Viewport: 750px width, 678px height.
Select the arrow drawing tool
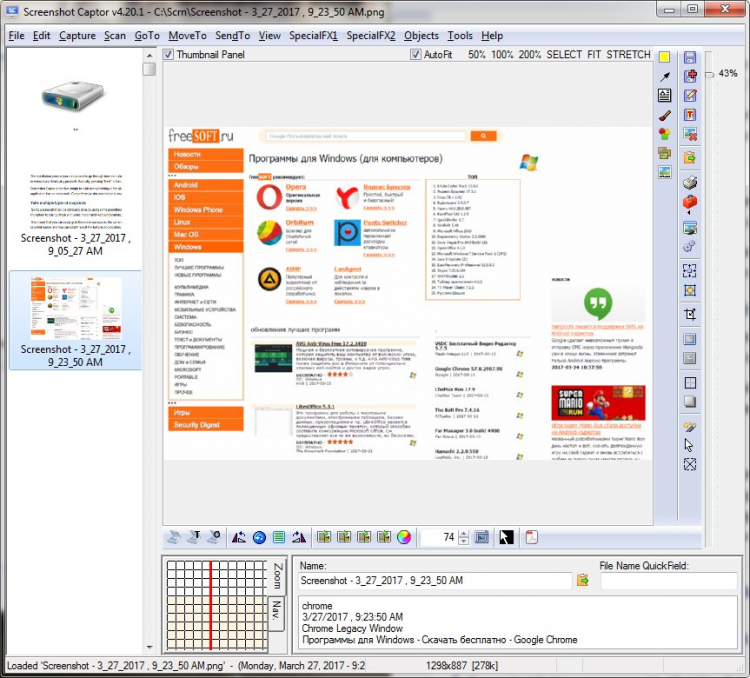[664, 77]
